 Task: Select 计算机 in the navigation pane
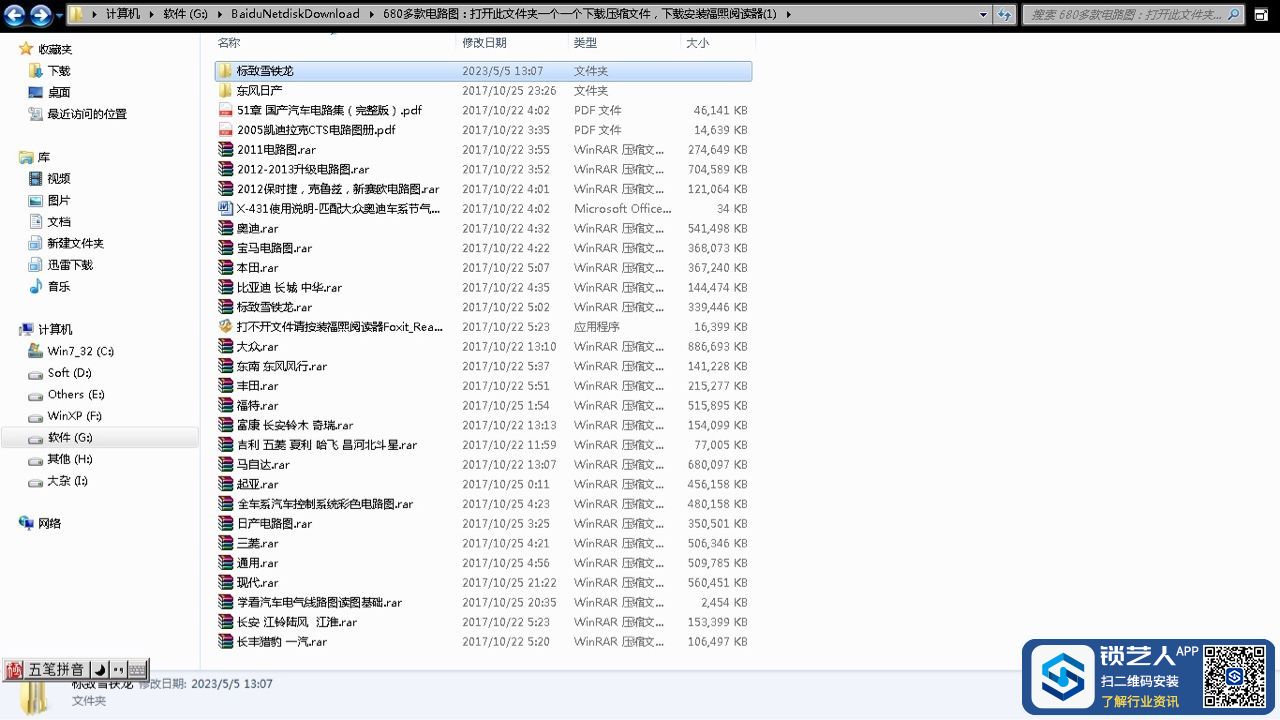[55, 330]
